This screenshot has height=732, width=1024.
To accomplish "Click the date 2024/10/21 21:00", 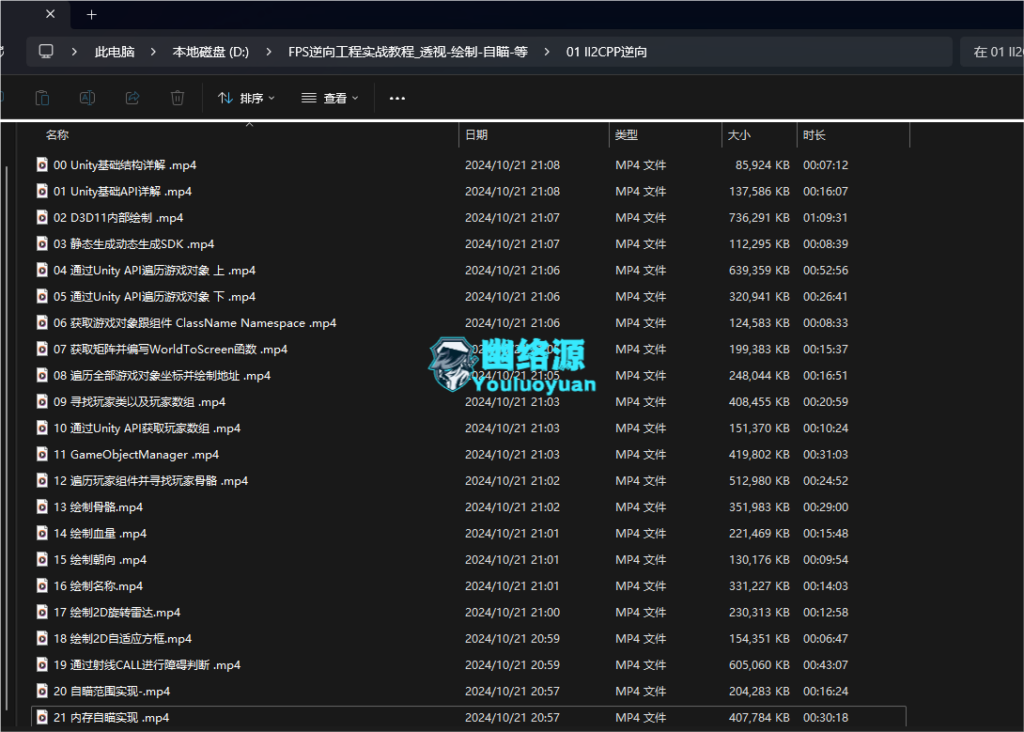I will point(512,612).
